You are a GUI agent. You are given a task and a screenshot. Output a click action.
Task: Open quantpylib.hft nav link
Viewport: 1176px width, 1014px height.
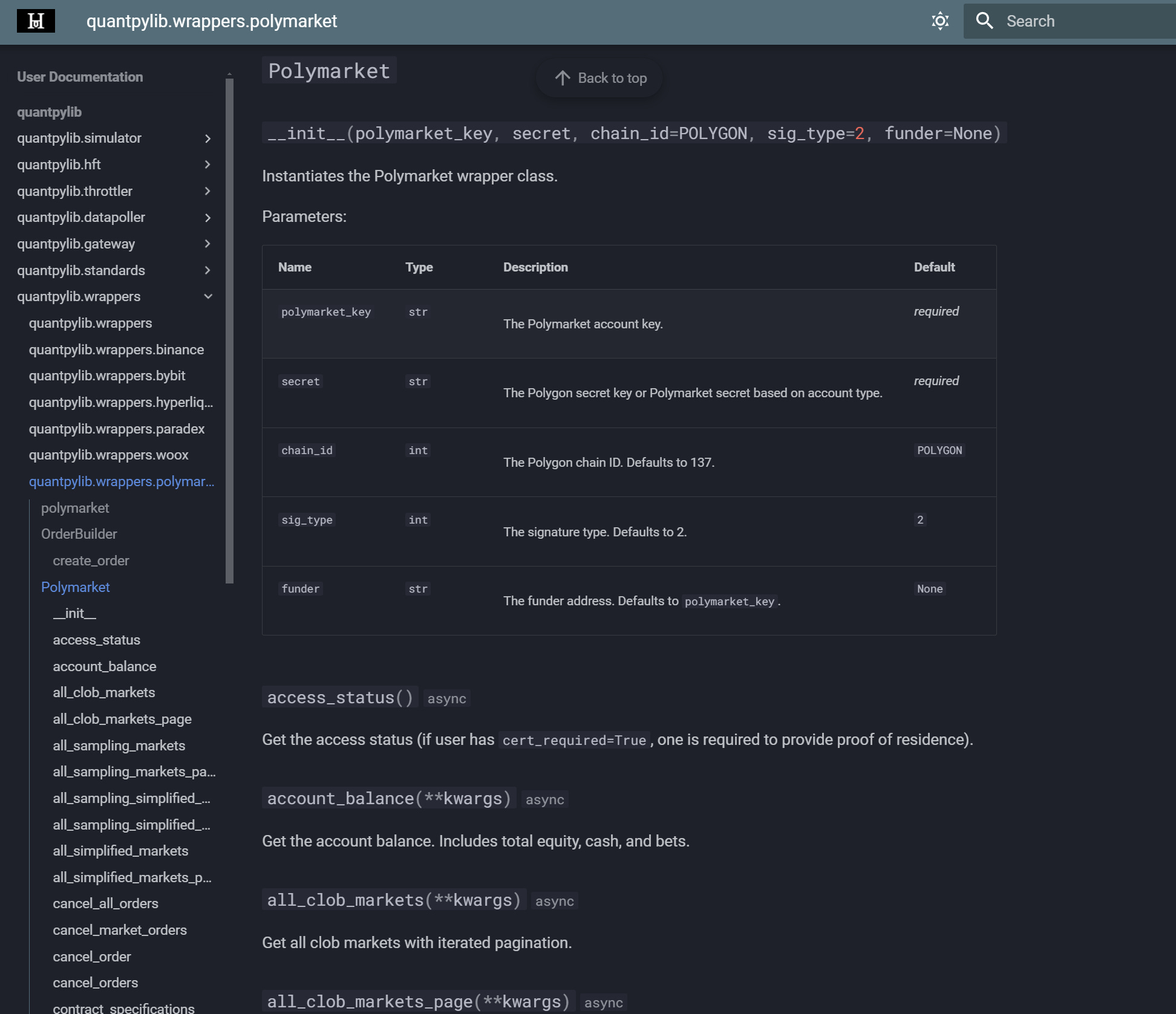(x=59, y=164)
